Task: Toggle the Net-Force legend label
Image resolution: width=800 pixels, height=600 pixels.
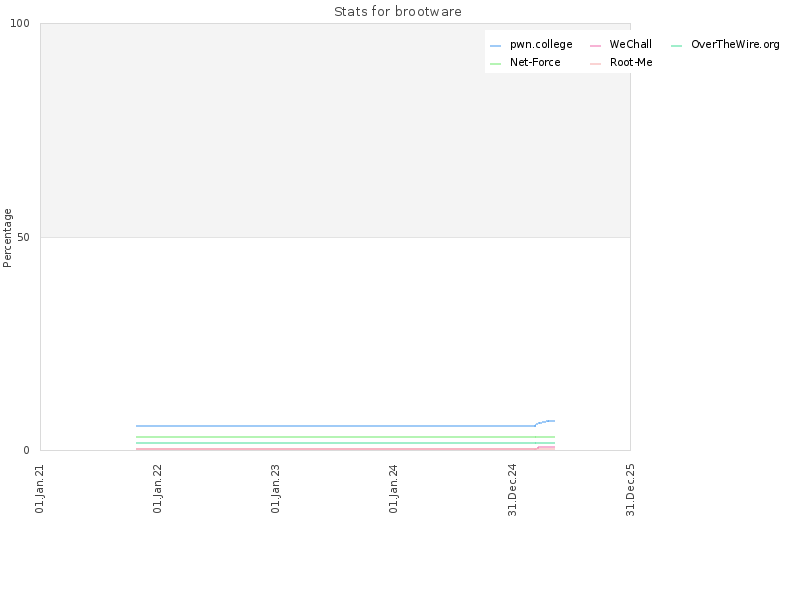Action: 535,62
